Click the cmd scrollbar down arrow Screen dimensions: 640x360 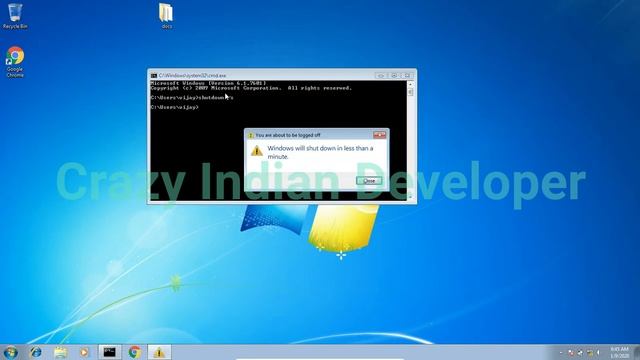point(410,197)
